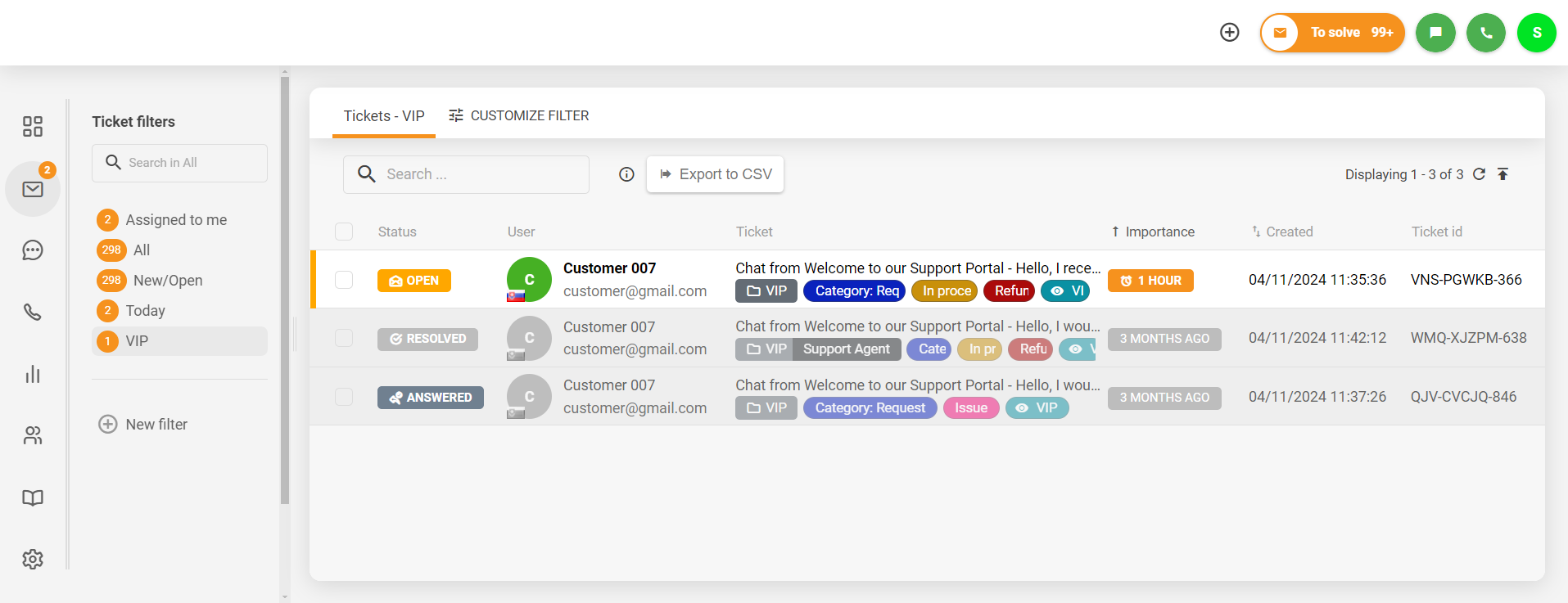Select the ANSWERED ticket row checkbox
Image resolution: width=1568 pixels, height=603 pixels.
click(344, 397)
